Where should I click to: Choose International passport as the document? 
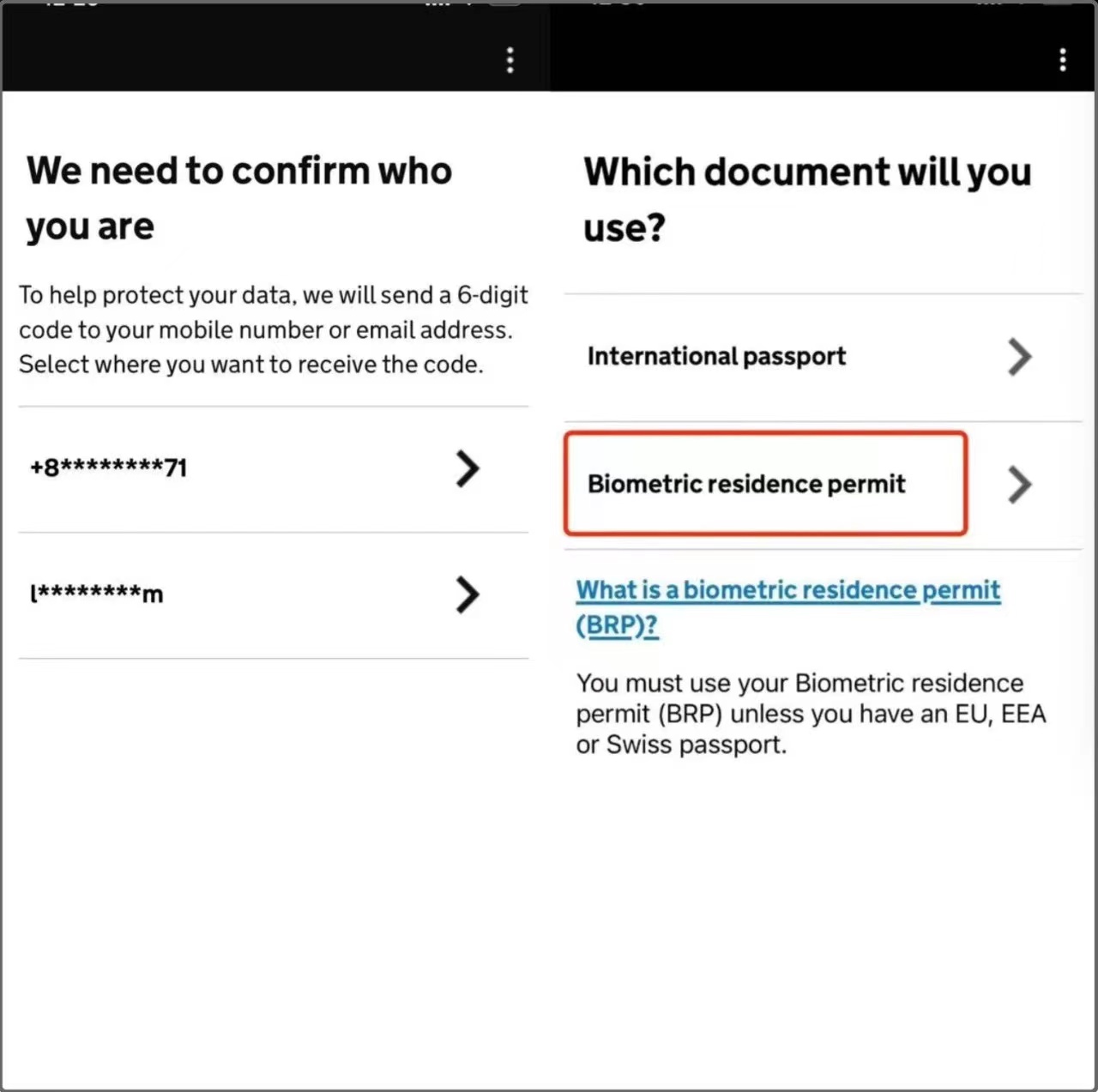pyautogui.click(x=716, y=357)
